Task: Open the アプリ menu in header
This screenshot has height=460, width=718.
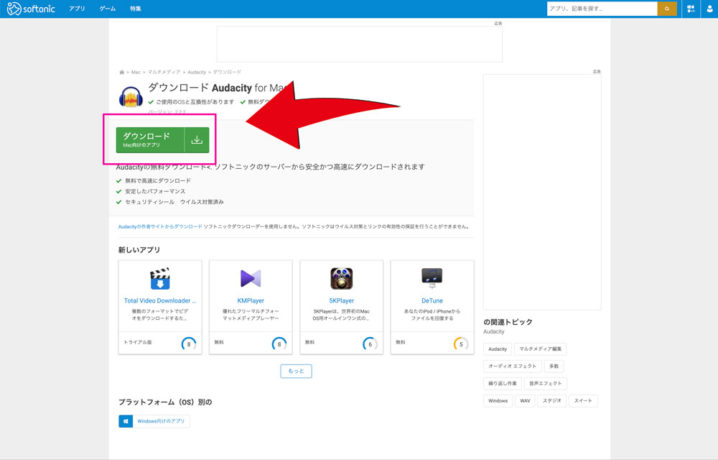Action: 77,9
